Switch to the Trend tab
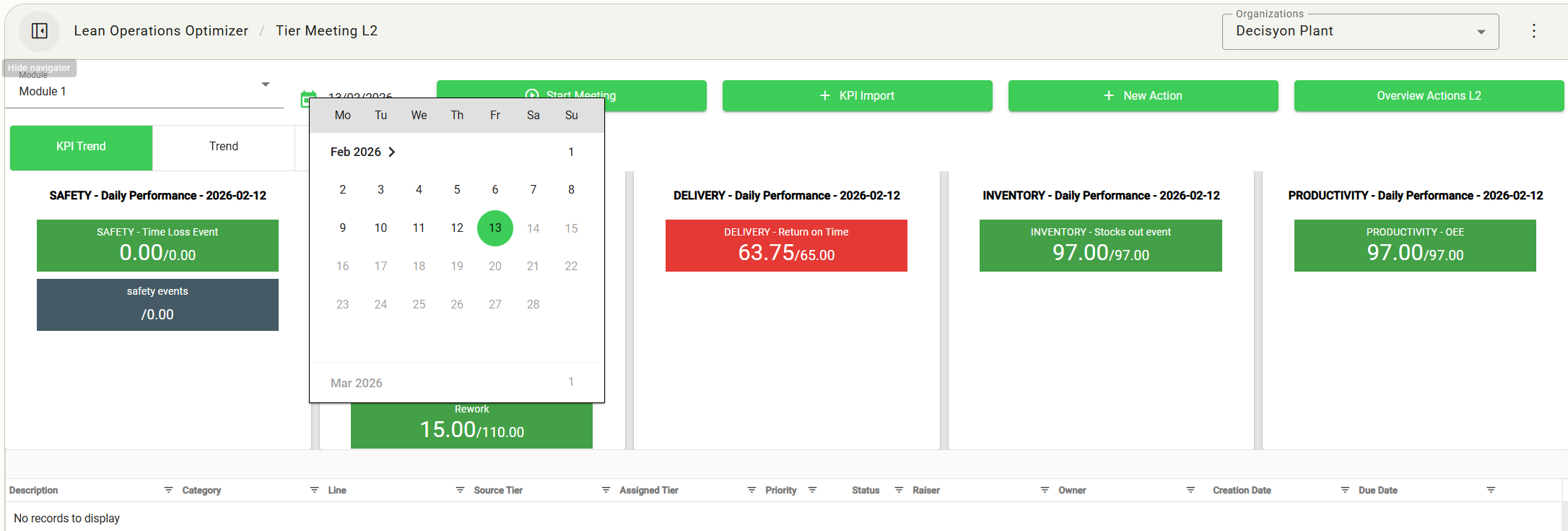Viewport: 1568px width, 531px height. coord(223,147)
